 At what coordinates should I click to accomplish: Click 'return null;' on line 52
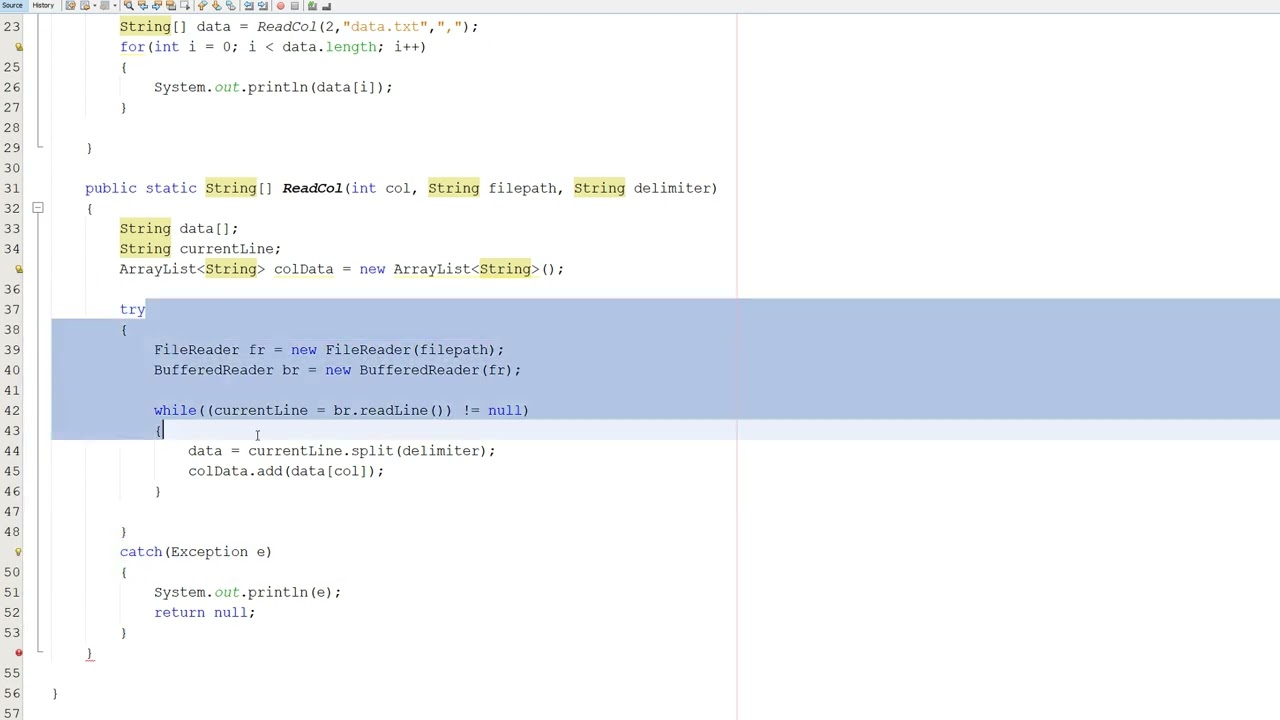[x=204, y=612]
